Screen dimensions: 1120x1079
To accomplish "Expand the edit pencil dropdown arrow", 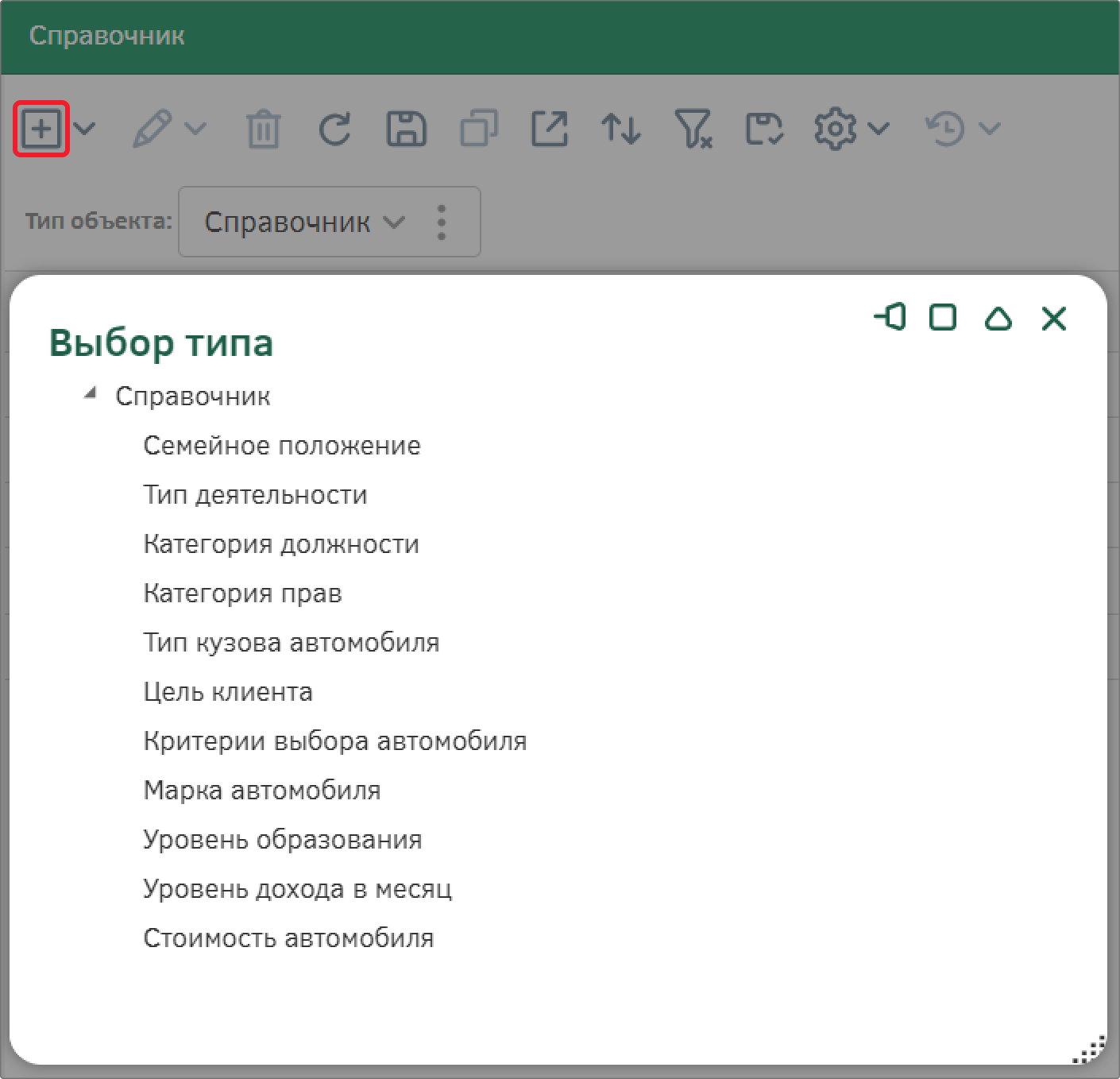I will 195,129.
